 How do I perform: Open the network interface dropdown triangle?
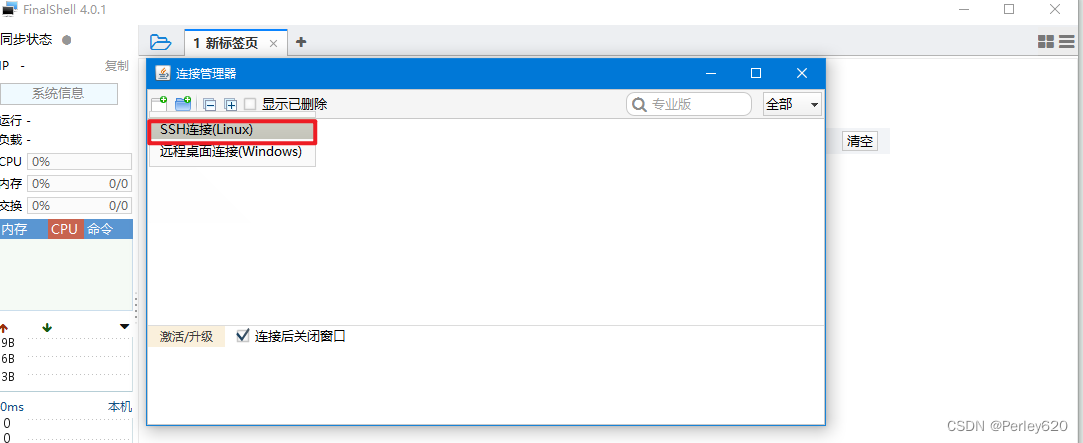coord(124,327)
